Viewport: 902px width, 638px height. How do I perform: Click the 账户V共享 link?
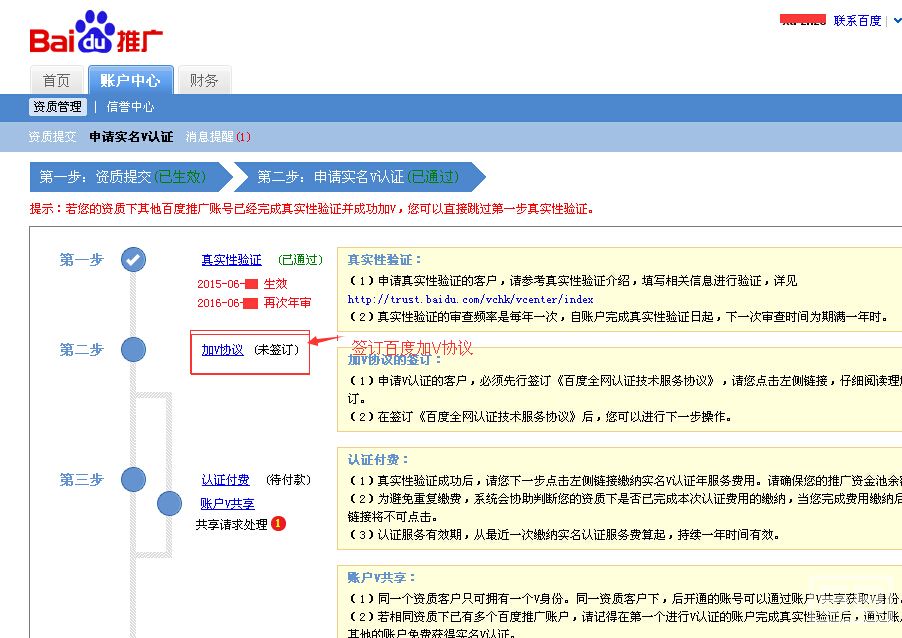click(x=227, y=504)
